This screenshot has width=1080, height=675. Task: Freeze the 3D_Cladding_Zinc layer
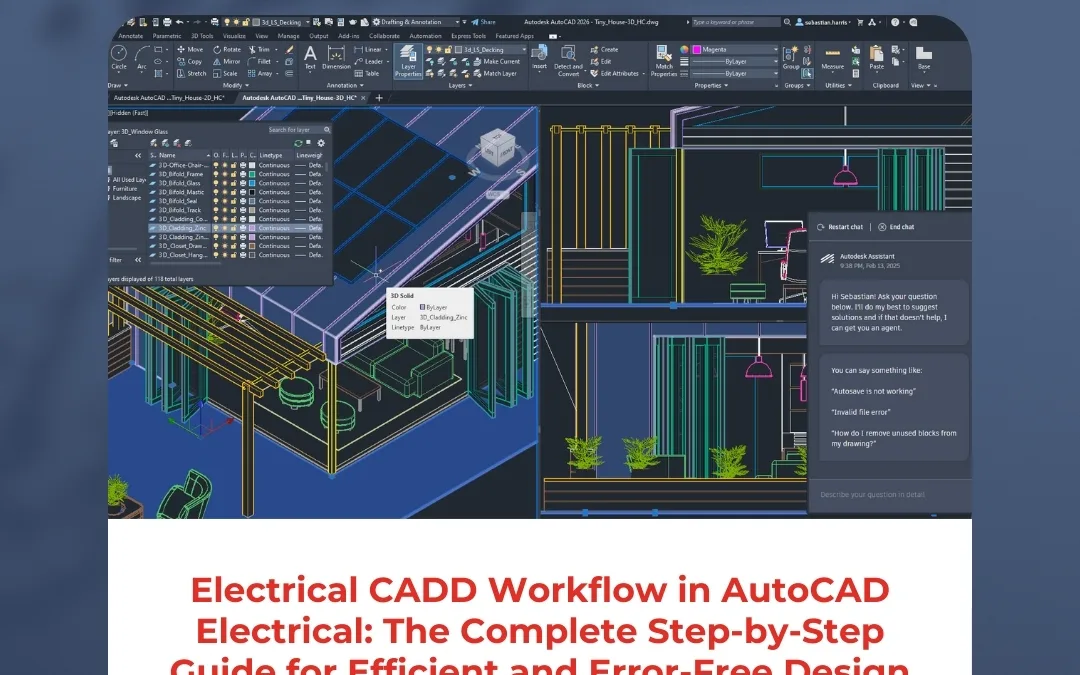[225, 227]
